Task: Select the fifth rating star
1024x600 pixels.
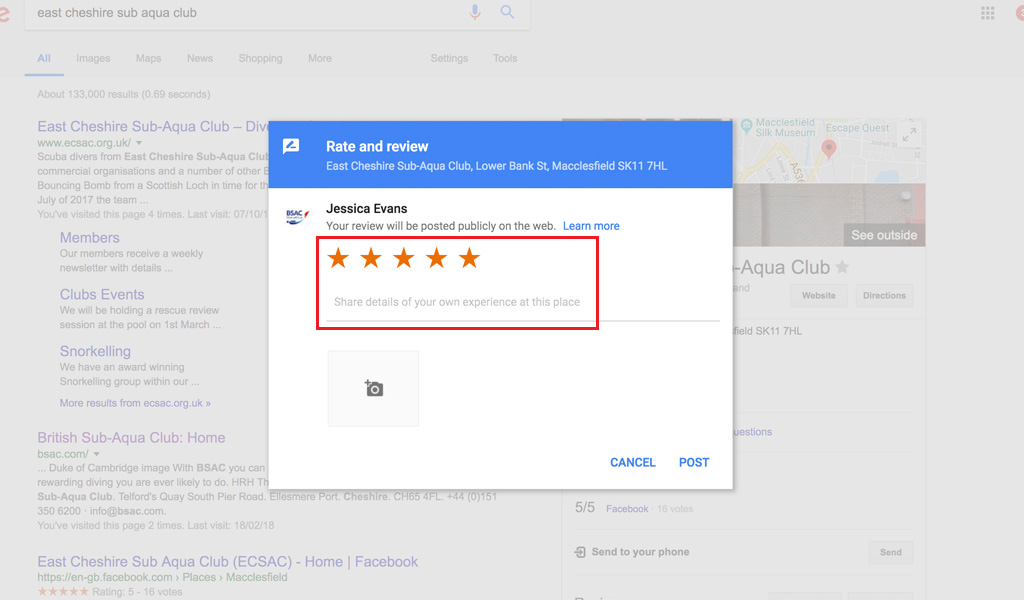Action: pos(469,259)
